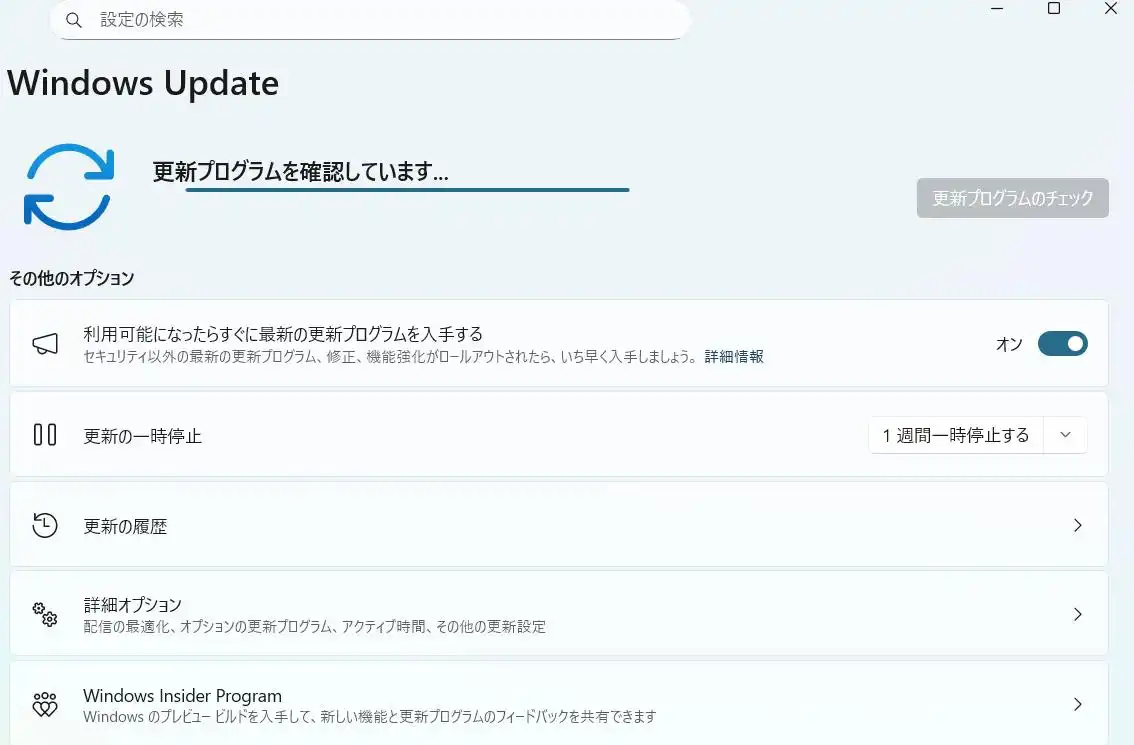The height and width of the screenshot is (745, 1134).
Task: Click the pause icon beside 更新の一時停止
Action: click(x=45, y=435)
